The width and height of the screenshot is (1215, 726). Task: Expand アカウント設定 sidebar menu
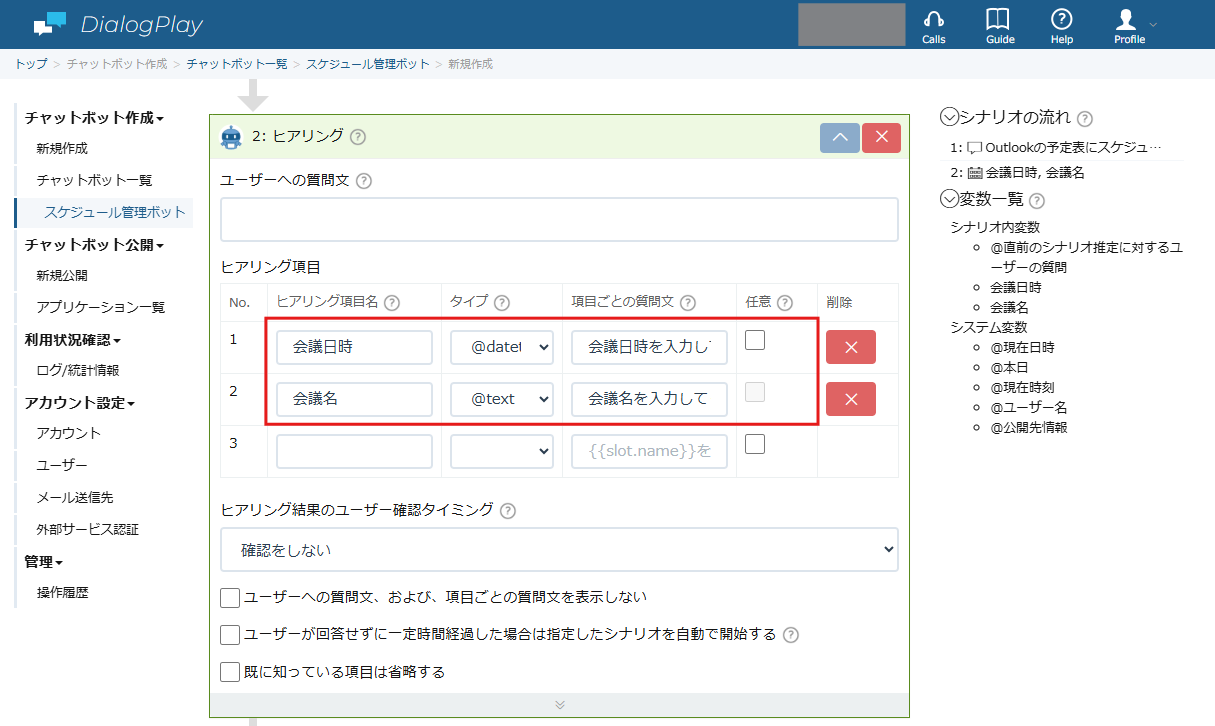(x=79, y=403)
